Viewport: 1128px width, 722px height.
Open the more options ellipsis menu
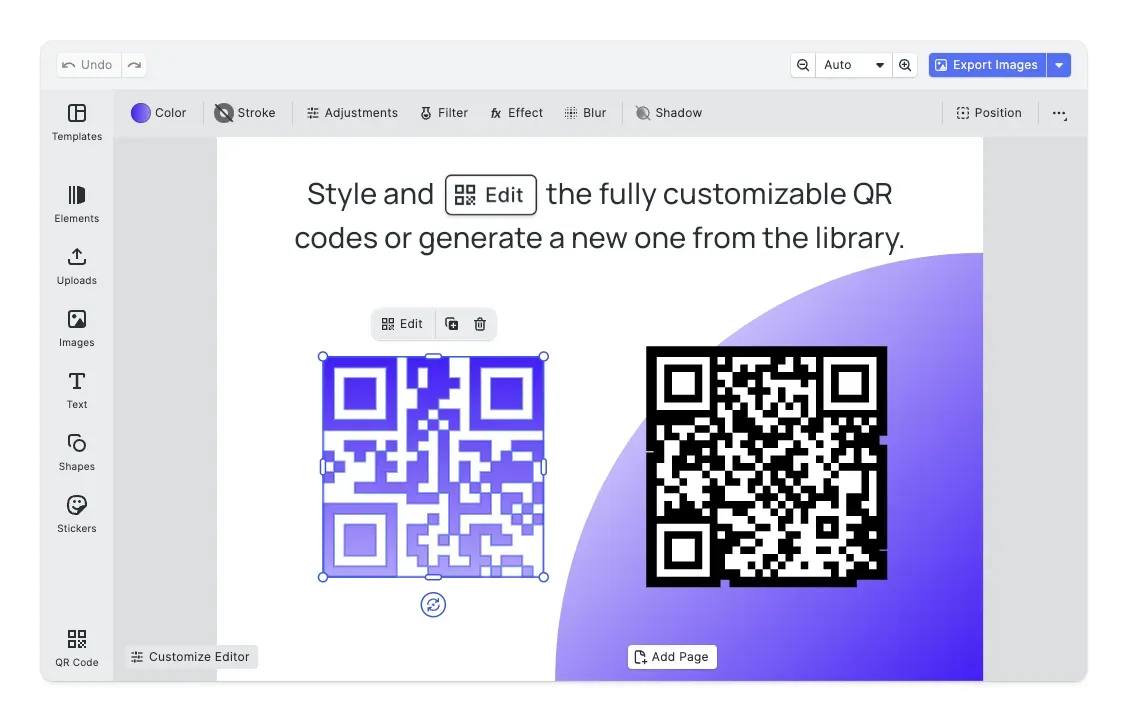pyautogui.click(x=1059, y=114)
